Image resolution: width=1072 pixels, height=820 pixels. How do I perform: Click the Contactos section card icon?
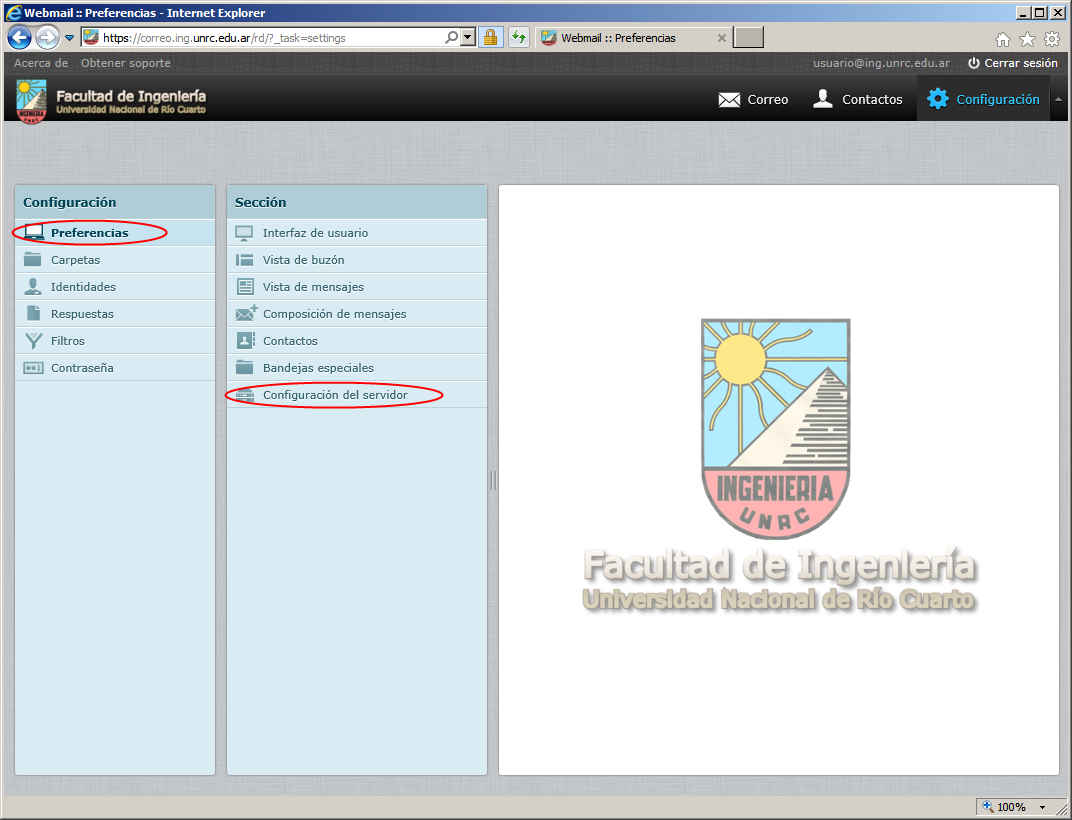[x=245, y=341]
